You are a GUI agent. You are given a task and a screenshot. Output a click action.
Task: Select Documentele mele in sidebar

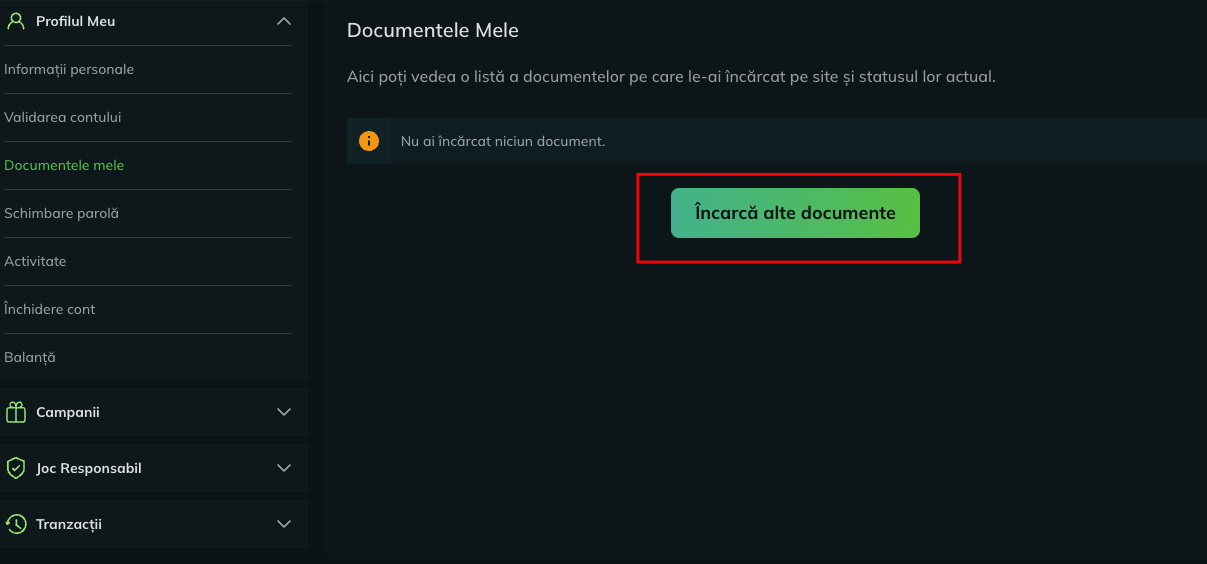click(64, 165)
